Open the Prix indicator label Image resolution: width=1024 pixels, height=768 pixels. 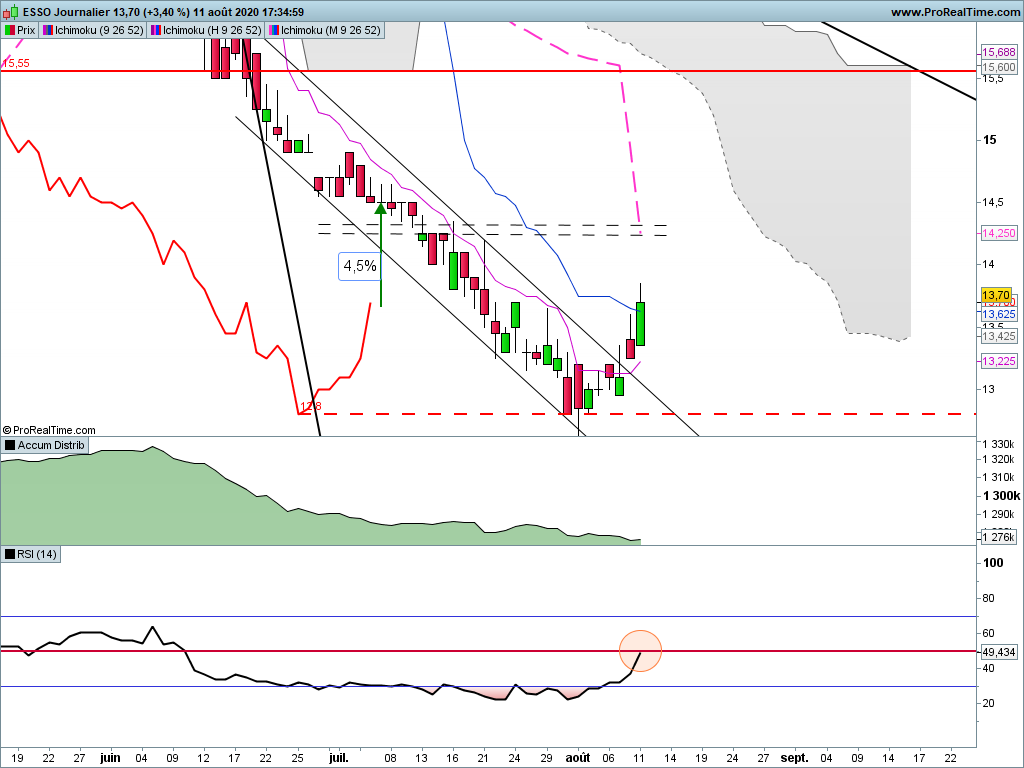(x=20, y=30)
